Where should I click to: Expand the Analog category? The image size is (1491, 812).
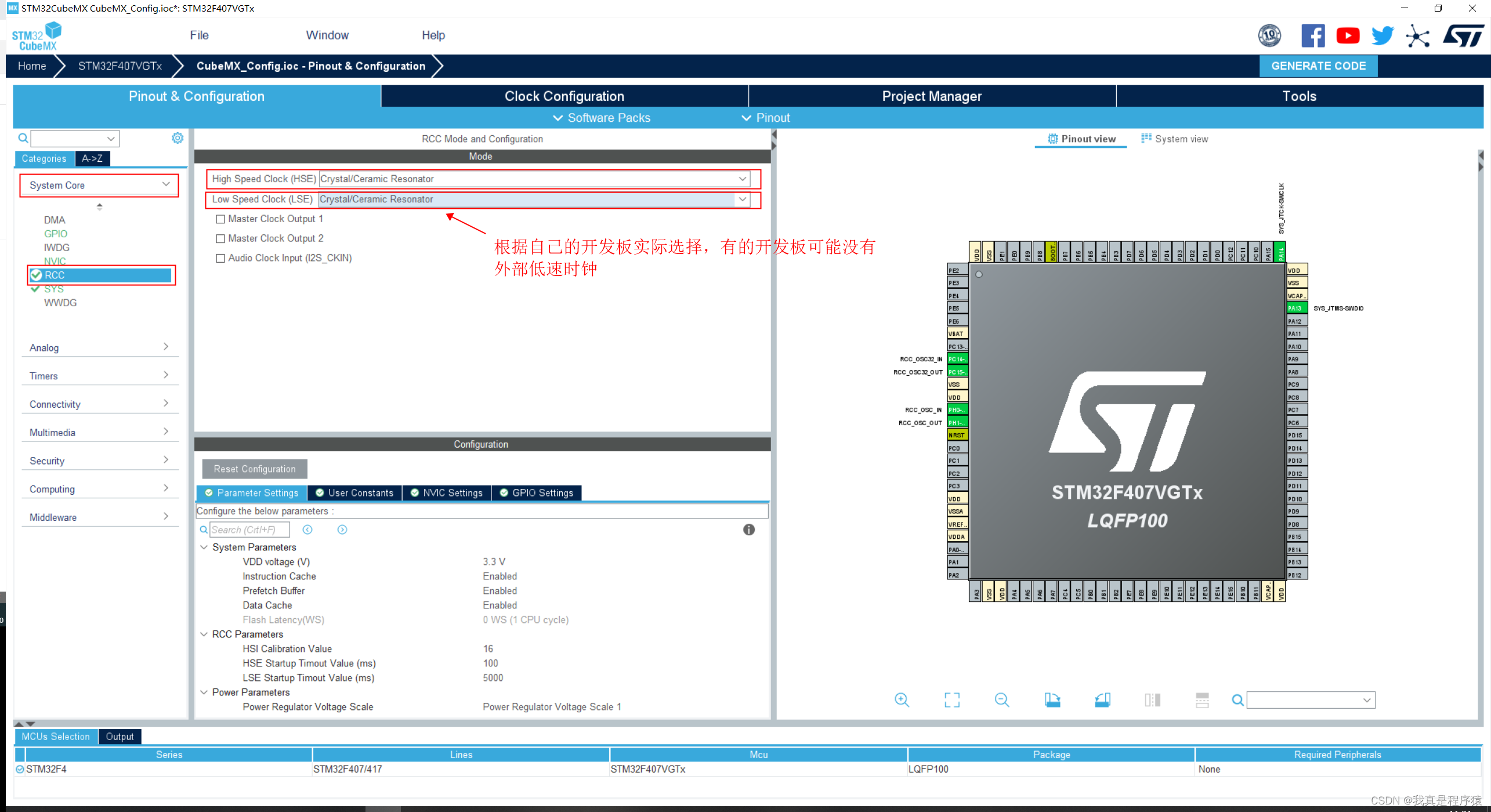tap(99, 347)
